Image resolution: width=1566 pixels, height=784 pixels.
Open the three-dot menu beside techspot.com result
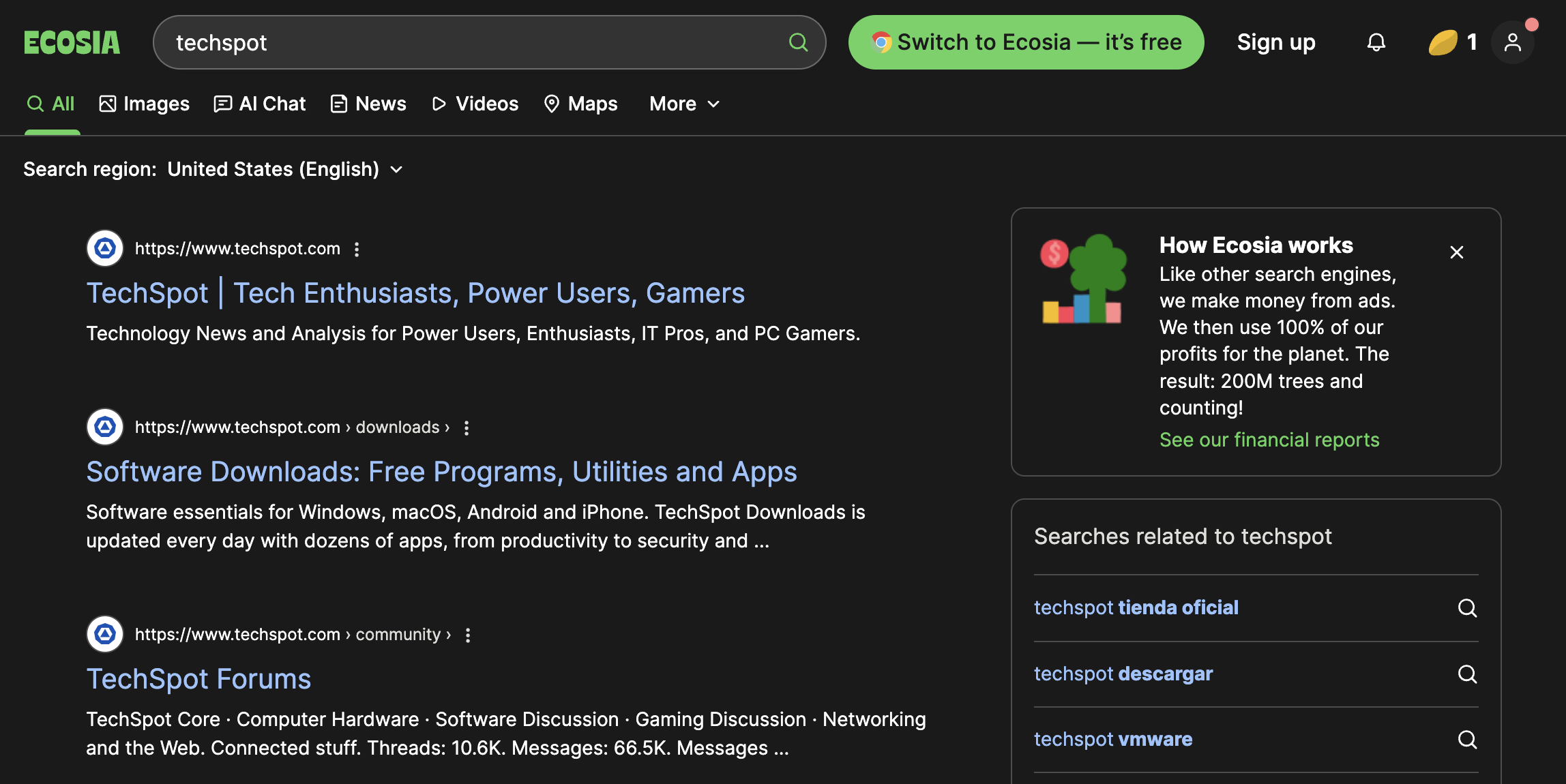pyautogui.click(x=357, y=249)
